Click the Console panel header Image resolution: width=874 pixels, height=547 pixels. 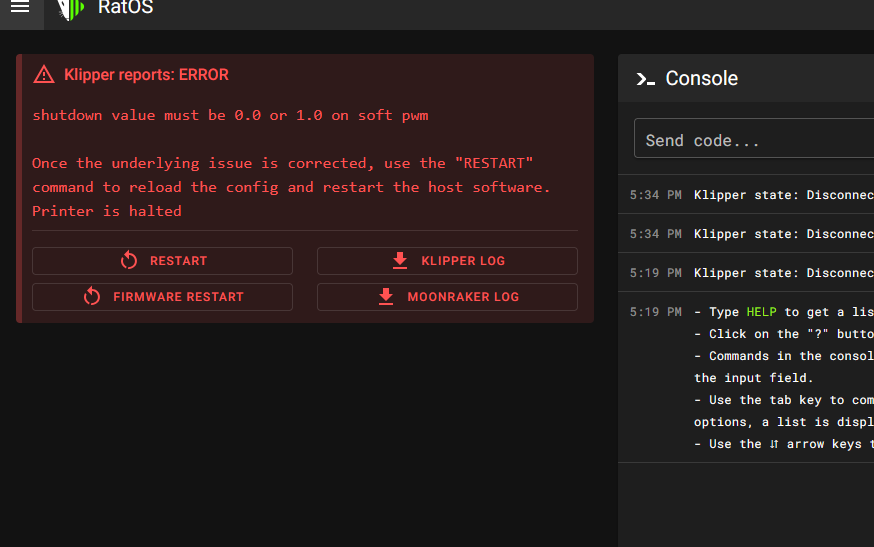[746, 79]
